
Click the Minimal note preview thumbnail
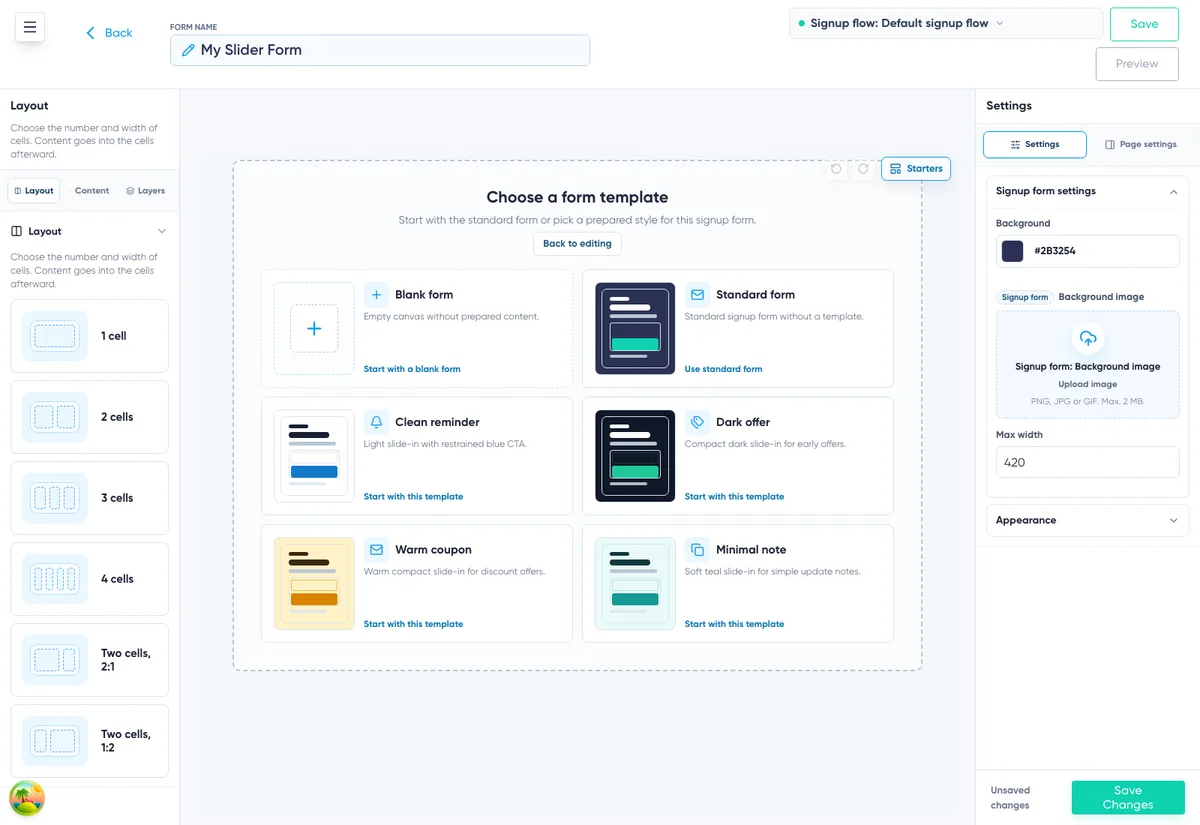[x=635, y=583]
